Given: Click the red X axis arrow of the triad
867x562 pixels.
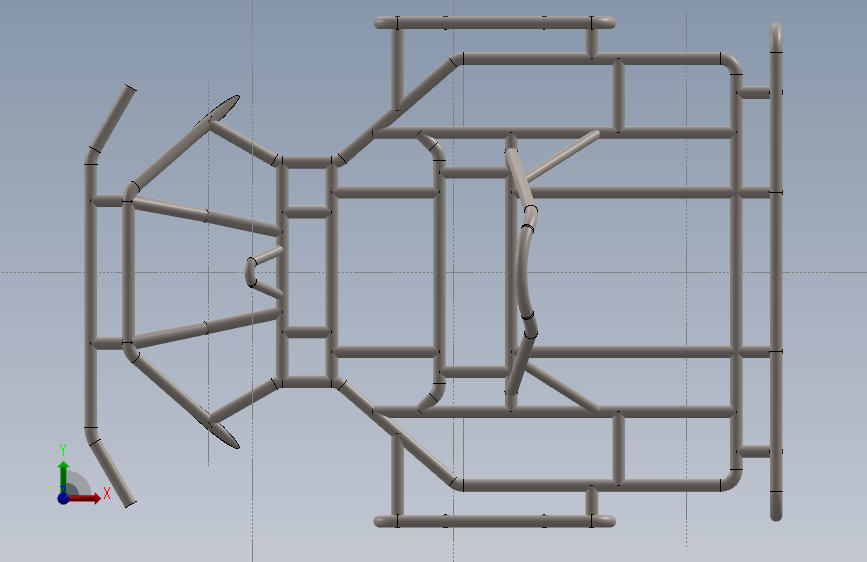Looking at the screenshot, I should point(84,498).
